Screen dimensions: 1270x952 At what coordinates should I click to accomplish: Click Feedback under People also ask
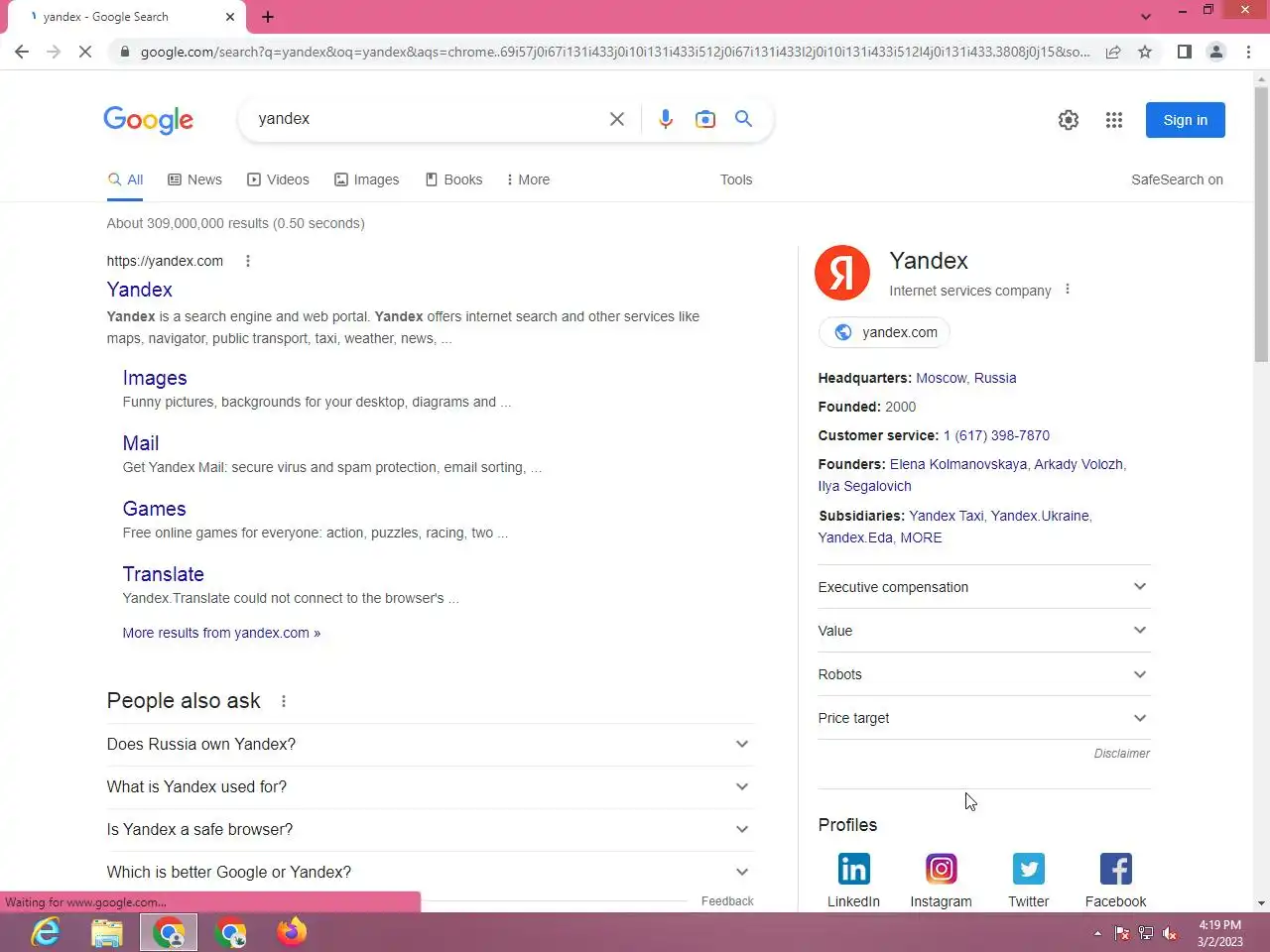point(727,901)
